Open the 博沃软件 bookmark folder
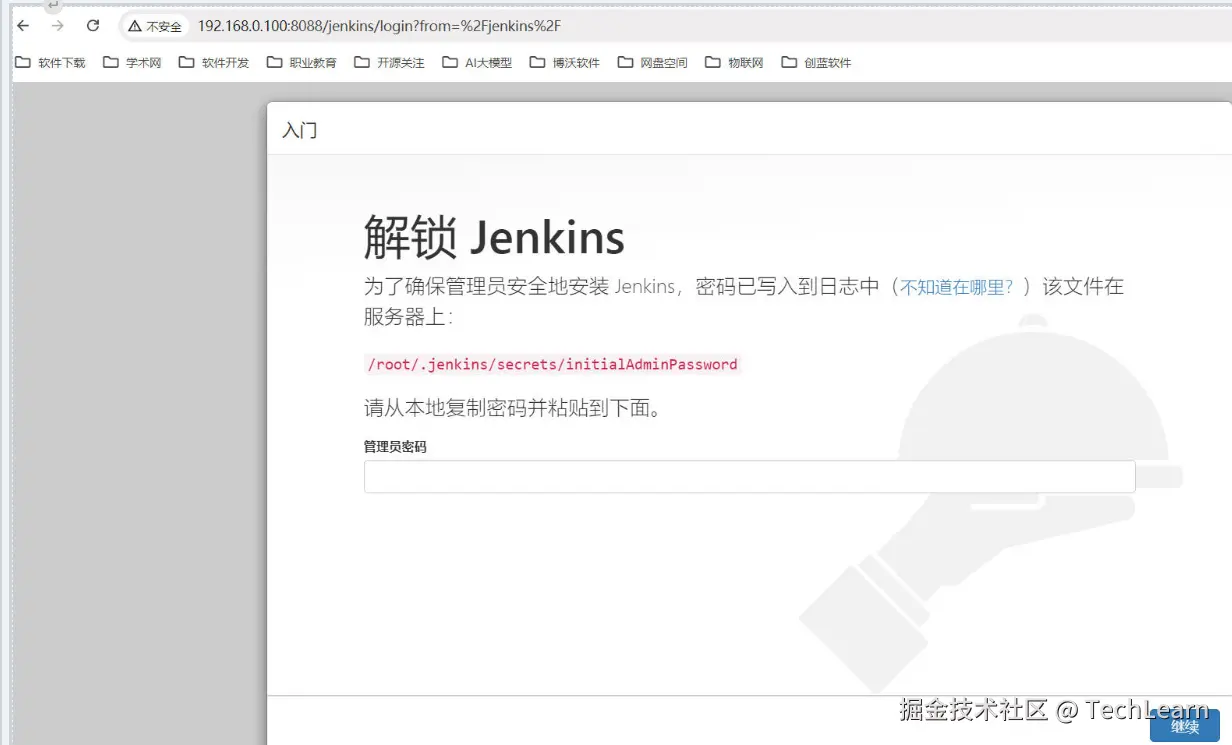 [x=565, y=62]
